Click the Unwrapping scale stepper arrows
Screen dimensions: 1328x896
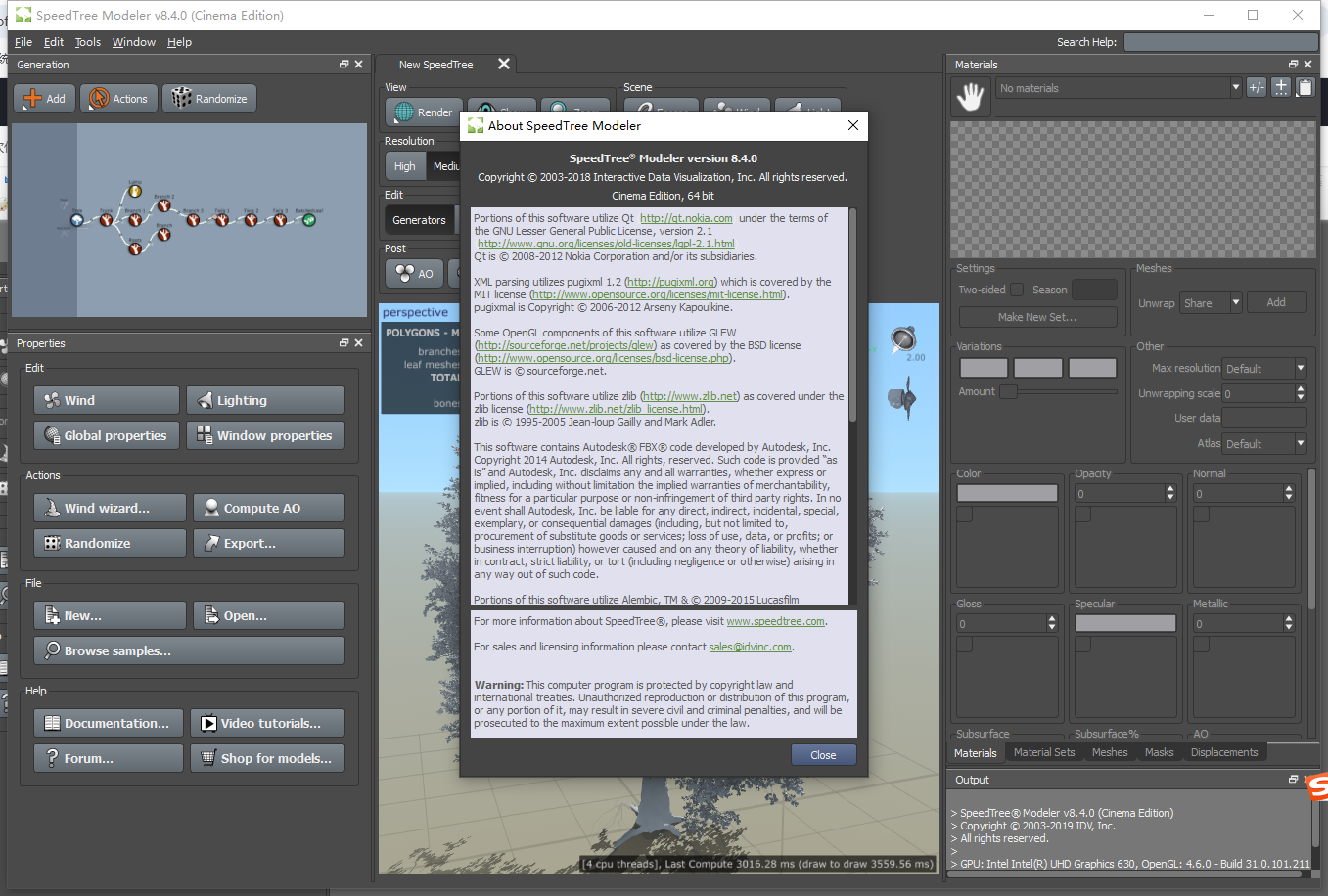(x=1301, y=393)
